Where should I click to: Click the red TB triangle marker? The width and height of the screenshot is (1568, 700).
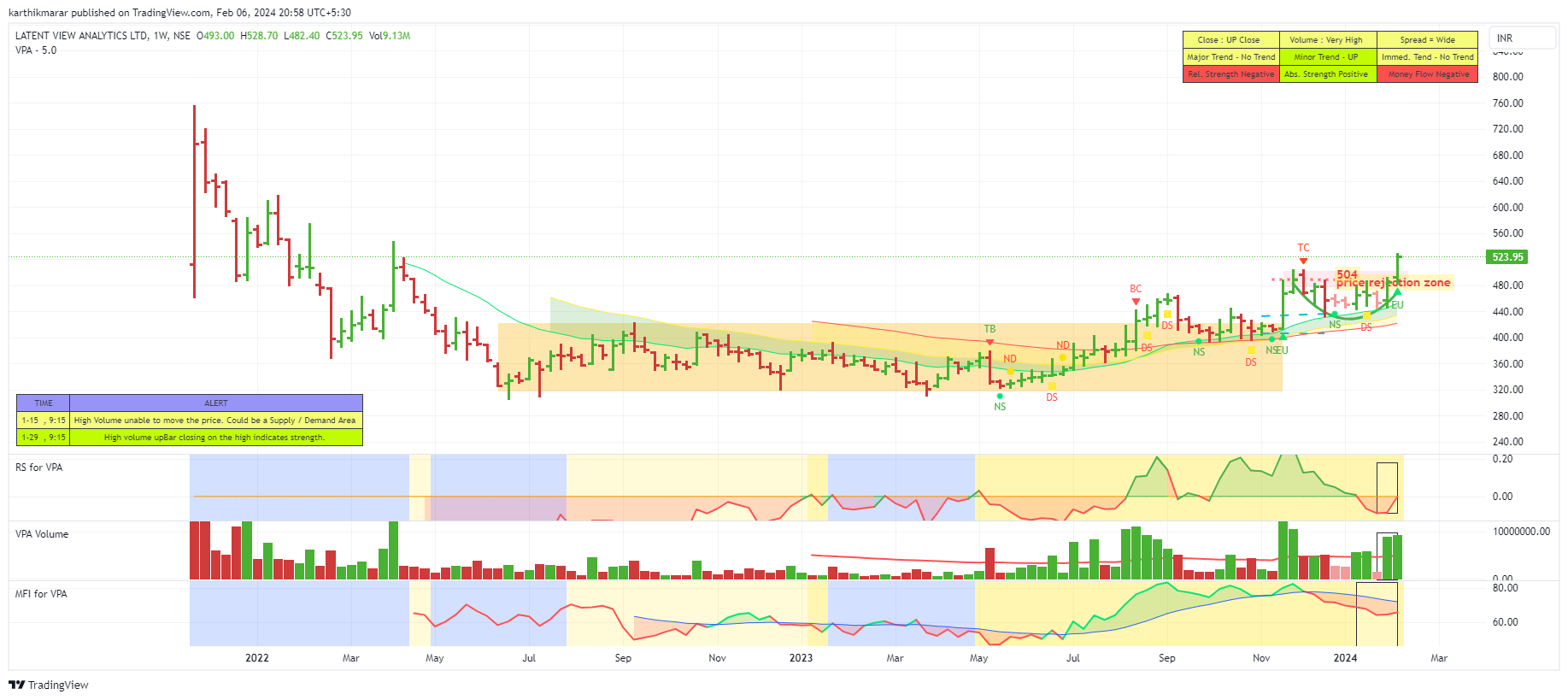[x=990, y=342]
